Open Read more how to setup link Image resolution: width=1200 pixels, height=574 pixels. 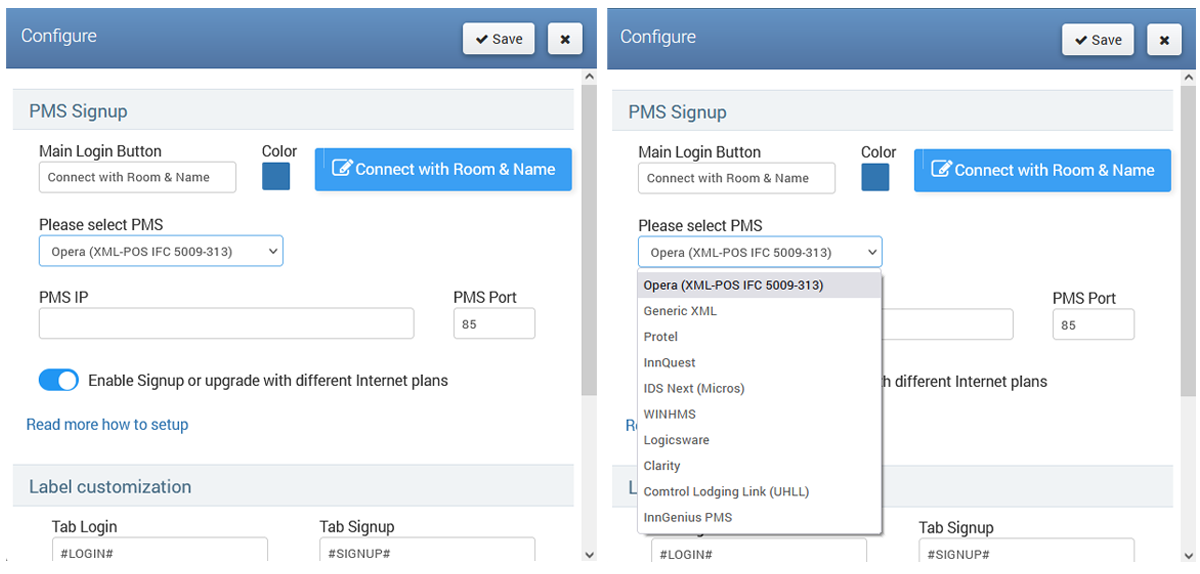tap(107, 425)
